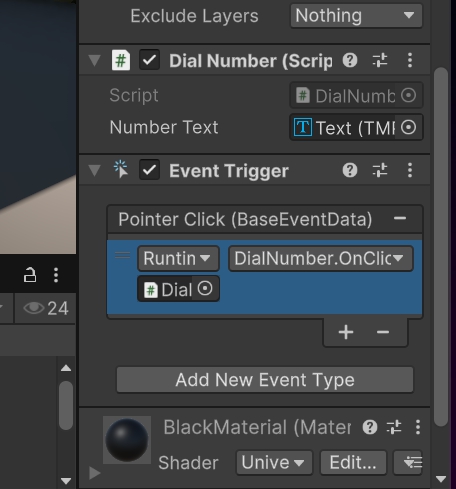456x489 pixels.
Task: Click Add New Event Type button
Action: [x=265, y=380]
